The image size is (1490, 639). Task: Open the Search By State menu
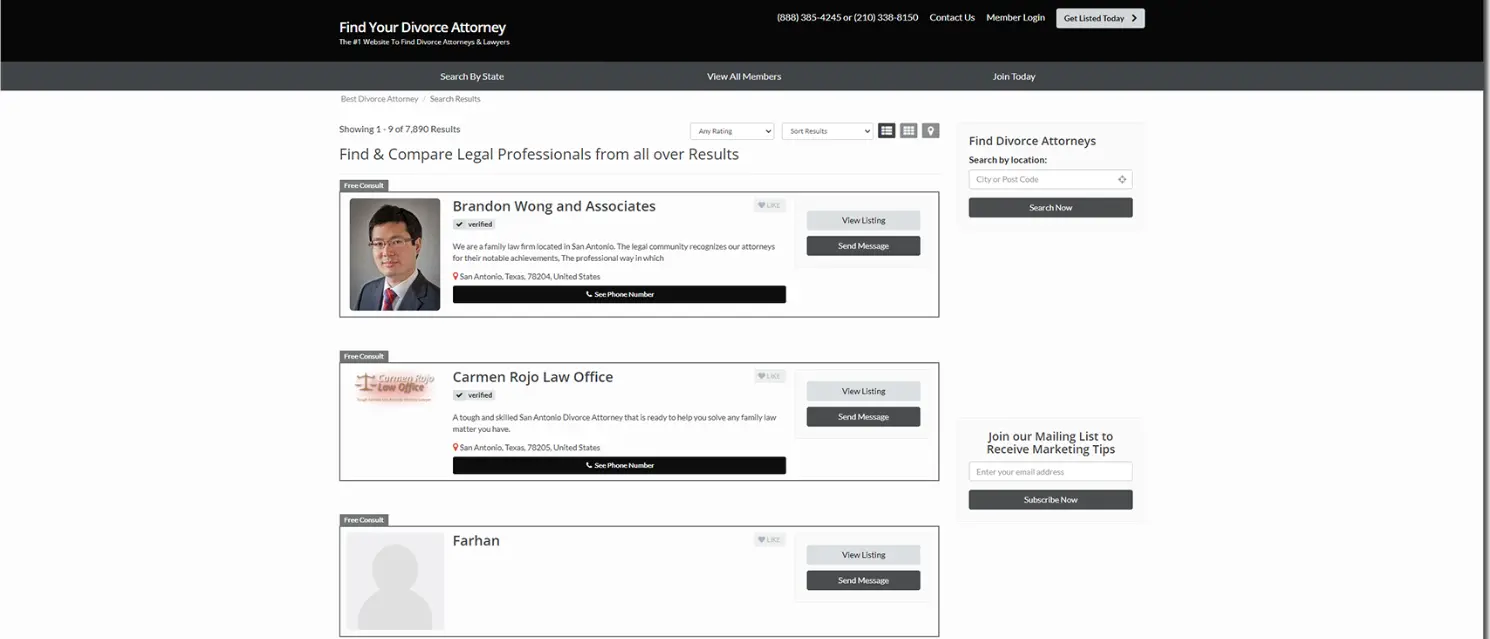472,77
